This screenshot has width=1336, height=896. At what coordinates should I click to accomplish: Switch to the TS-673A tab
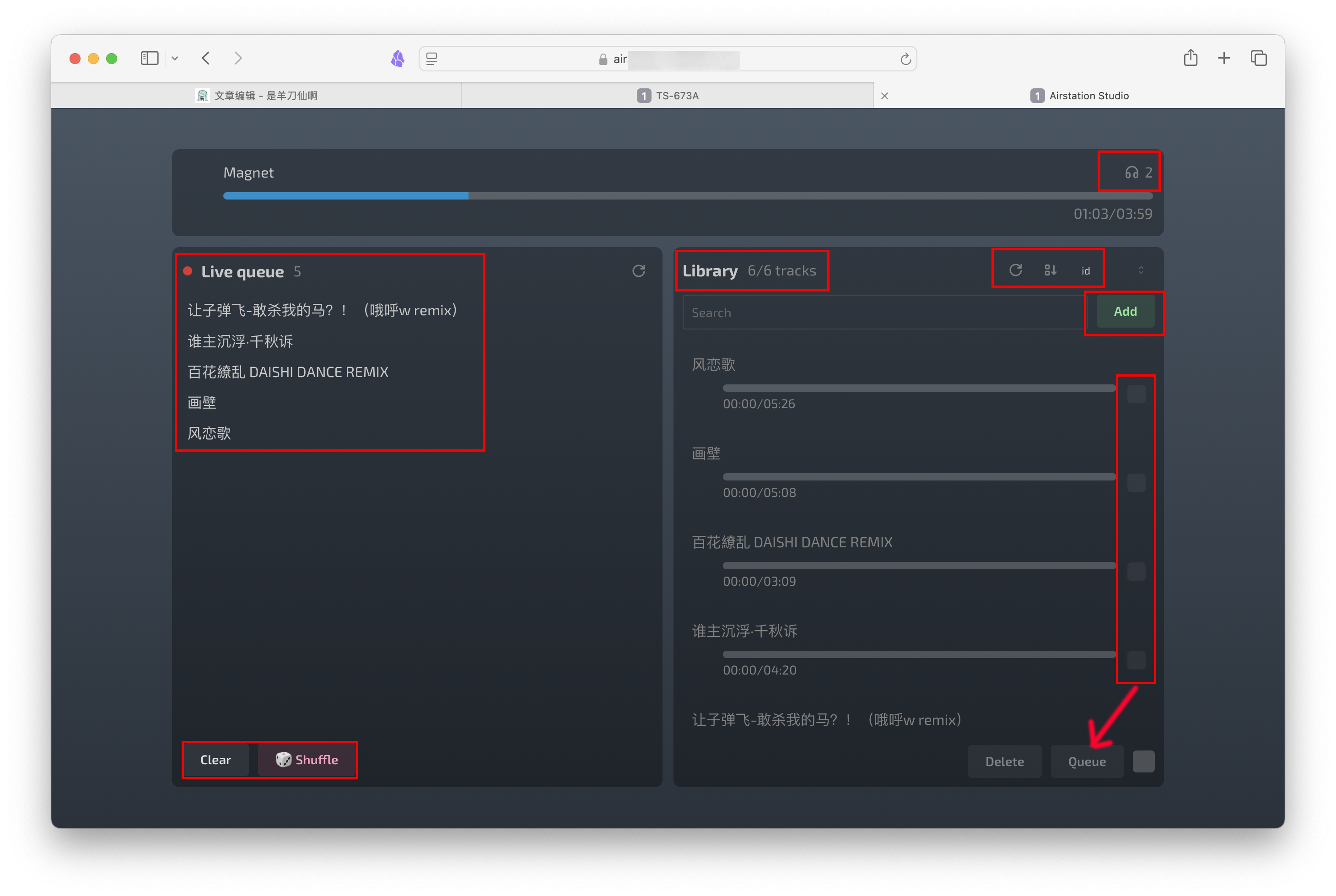click(668, 96)
